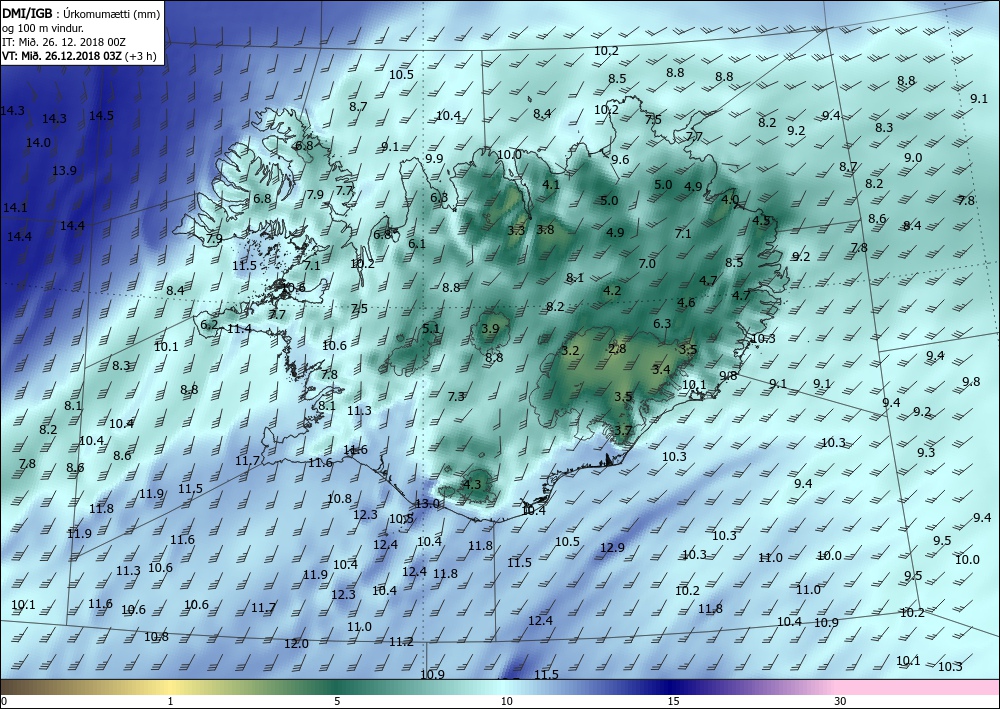Click the value 11.2 near the bottom
Viewport: 1000px width, 709px height.
click(x=401, y=641)
